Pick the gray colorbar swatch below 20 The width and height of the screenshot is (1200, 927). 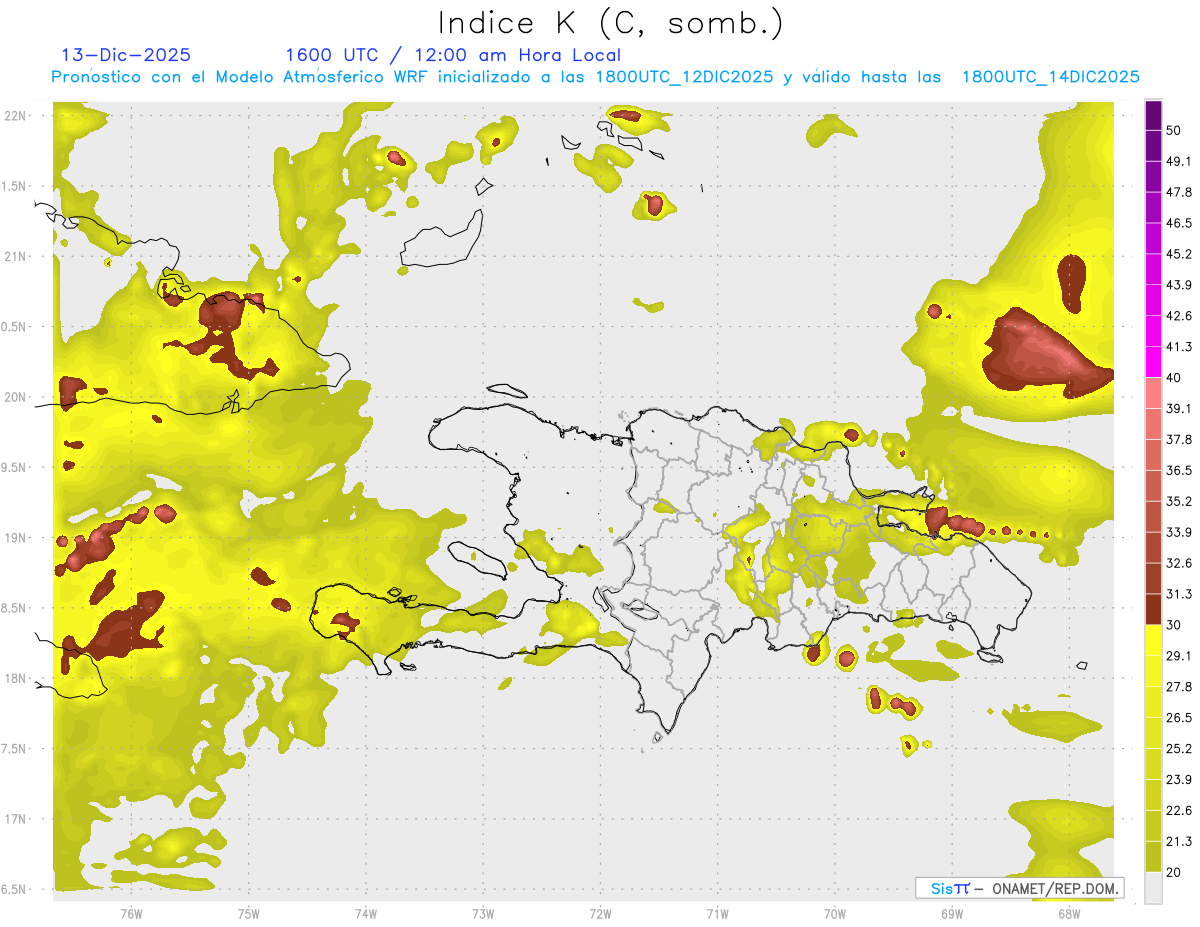[1153, 888]
